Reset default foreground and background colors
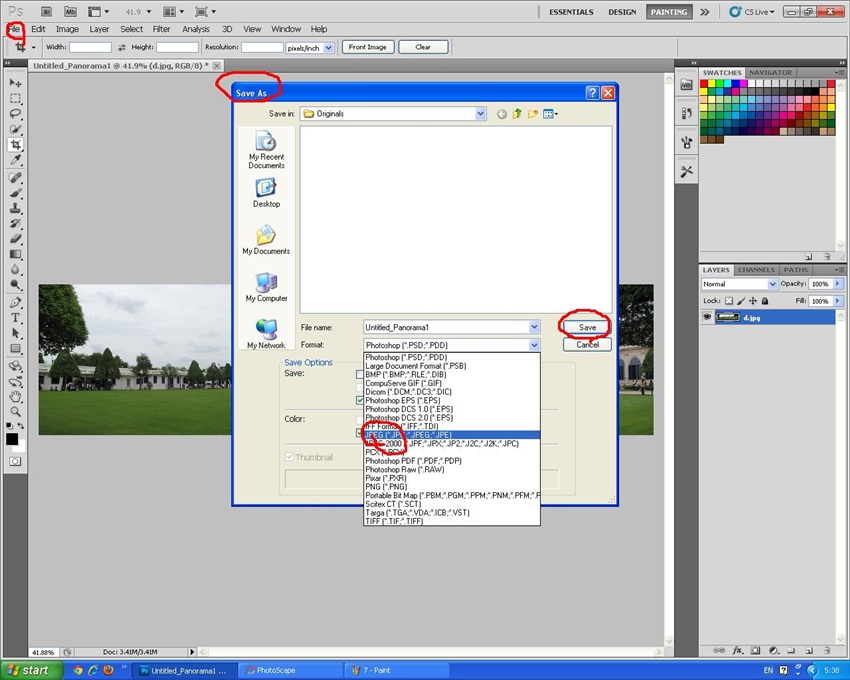850x680 pixels. [x=9, y=426]
